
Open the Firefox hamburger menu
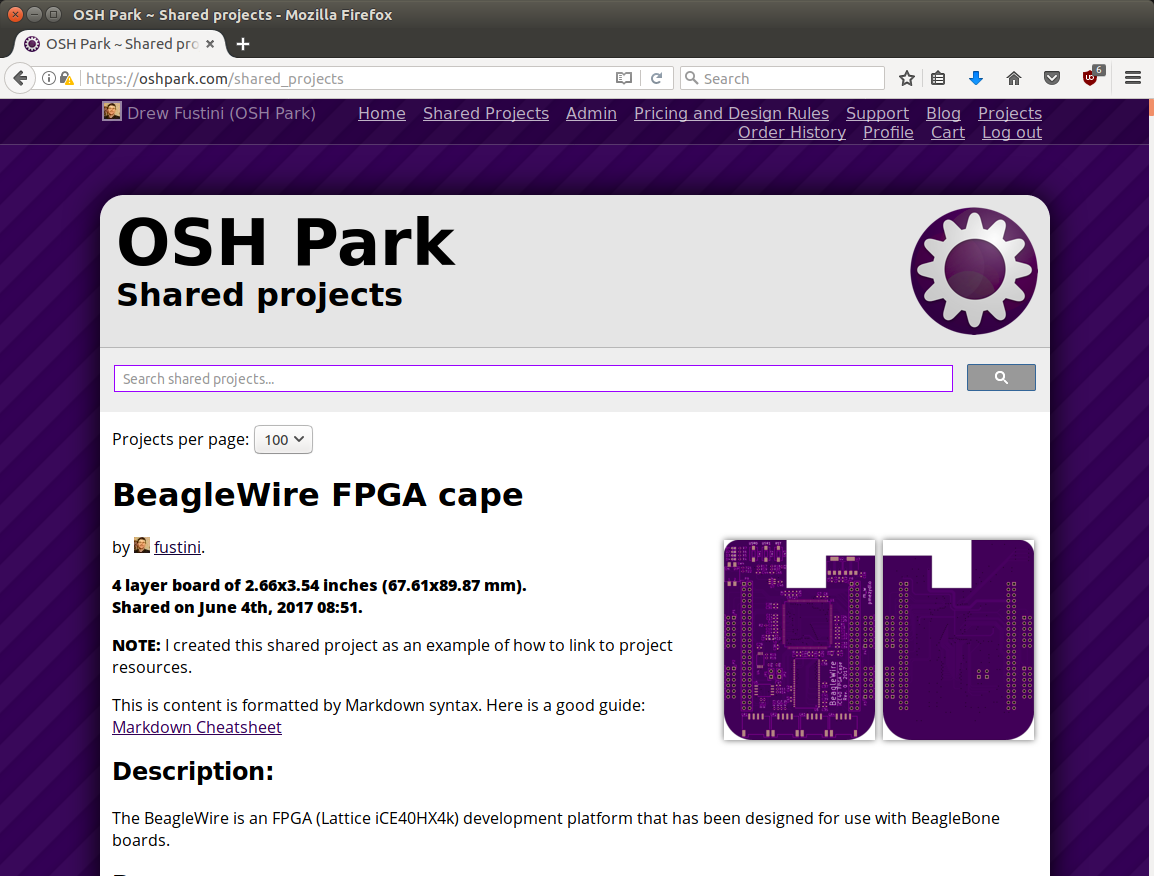(x=1133, y=78)
